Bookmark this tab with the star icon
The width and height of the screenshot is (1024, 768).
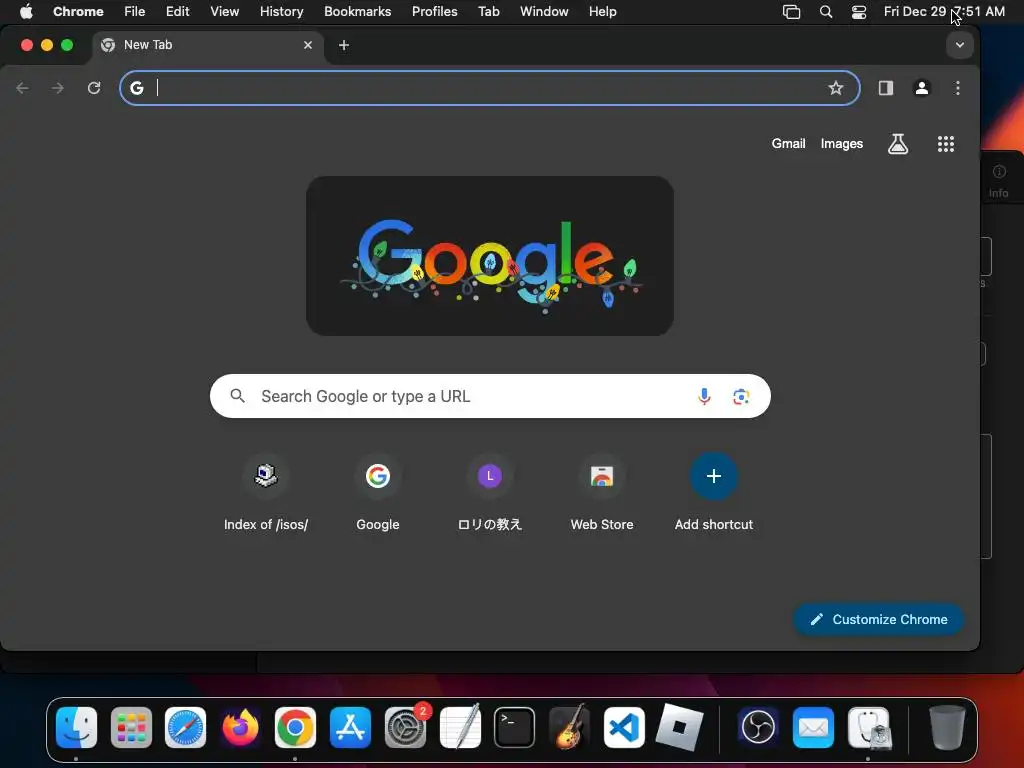[x=835, y=88]
